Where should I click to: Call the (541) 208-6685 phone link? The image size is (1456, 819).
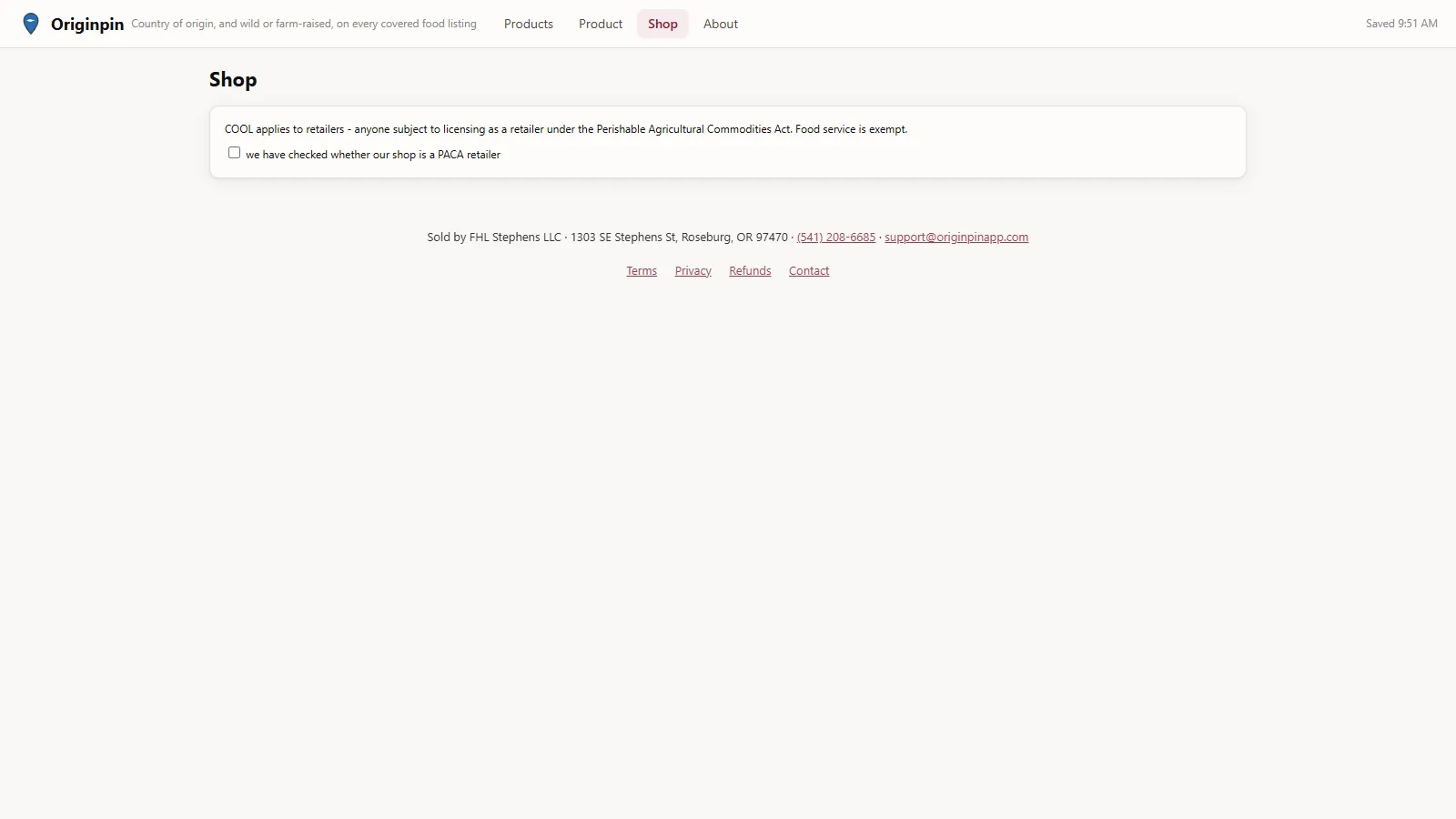[836, 238]
